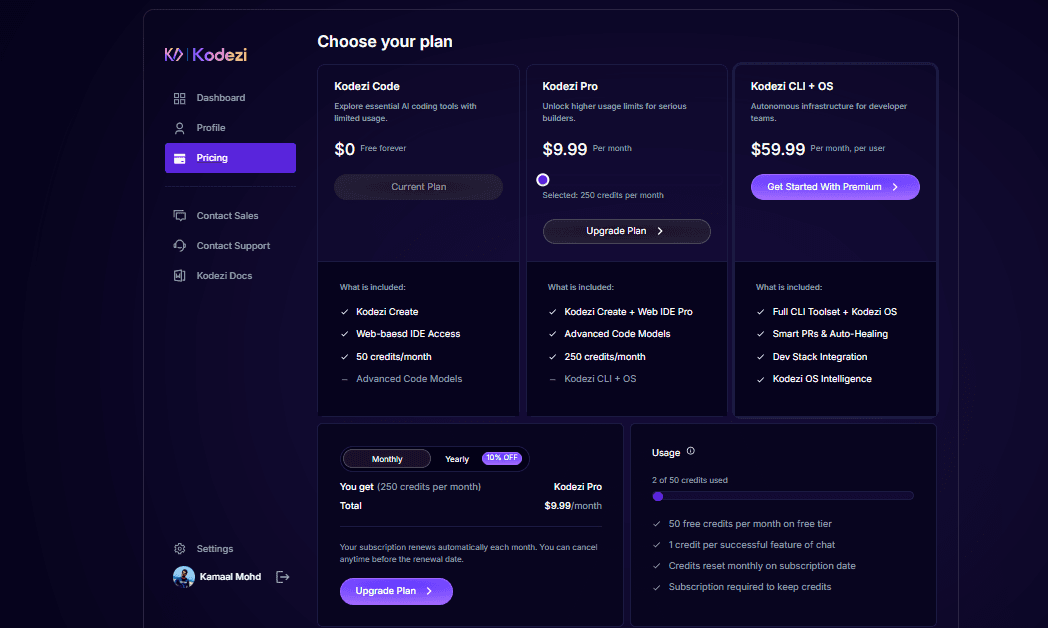This screenshot has width=1048, height=628.
Task: Select the 250 credits per month radio button
Action: 543,179
